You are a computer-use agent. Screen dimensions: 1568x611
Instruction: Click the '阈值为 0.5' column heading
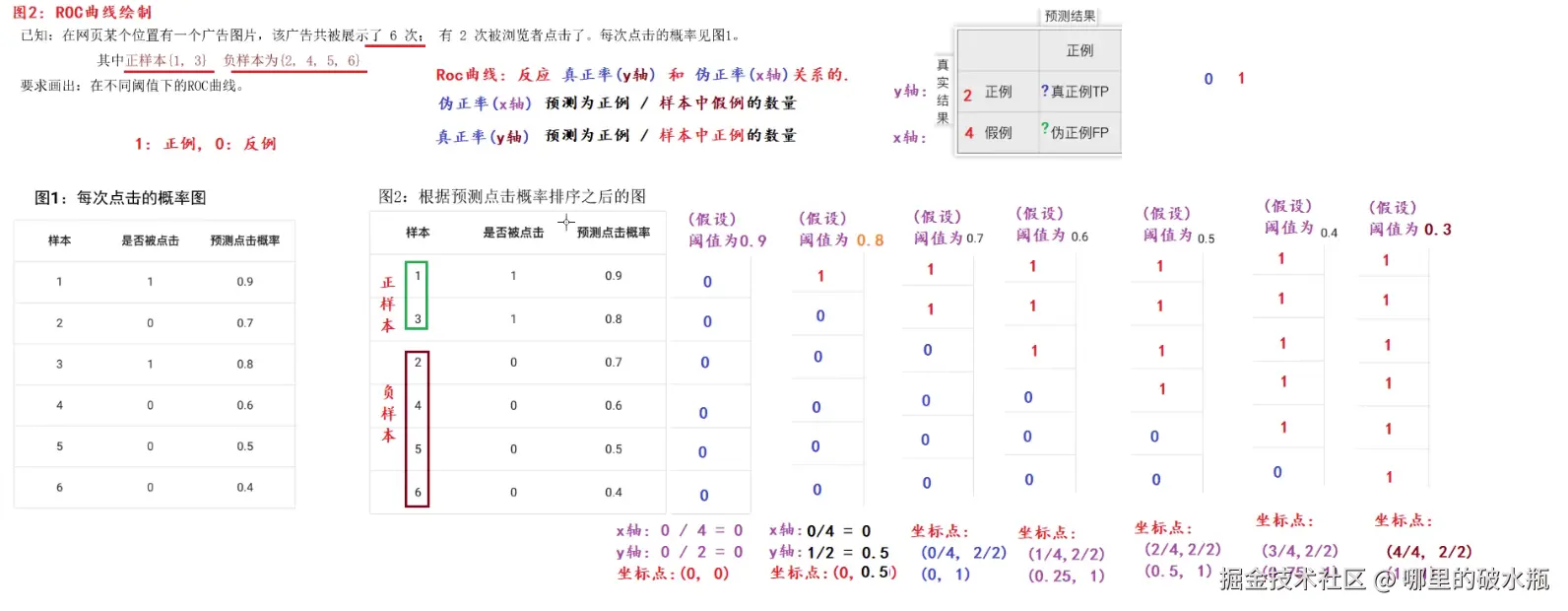1180,237
